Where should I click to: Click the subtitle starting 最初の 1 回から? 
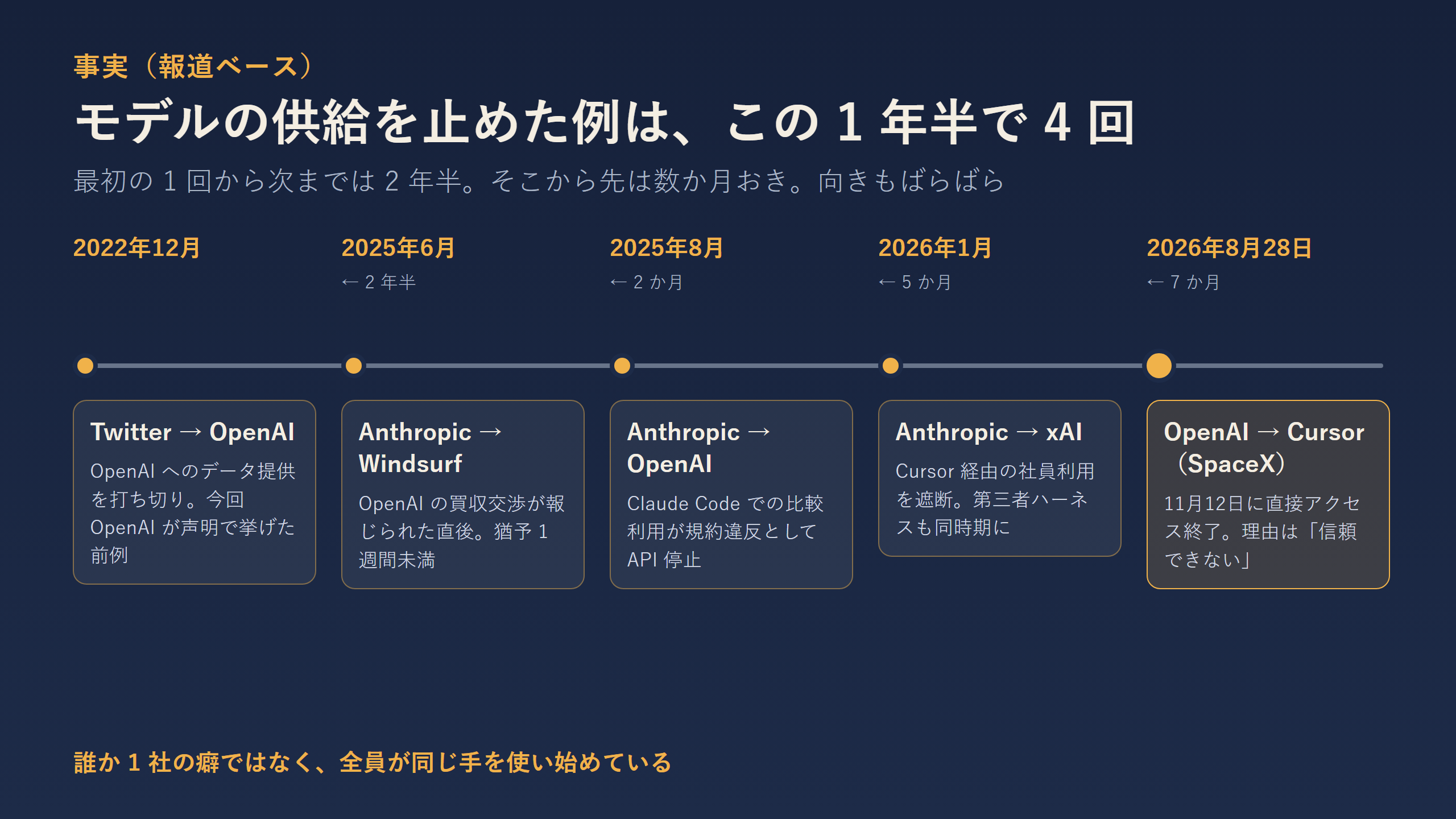[539, 181]
